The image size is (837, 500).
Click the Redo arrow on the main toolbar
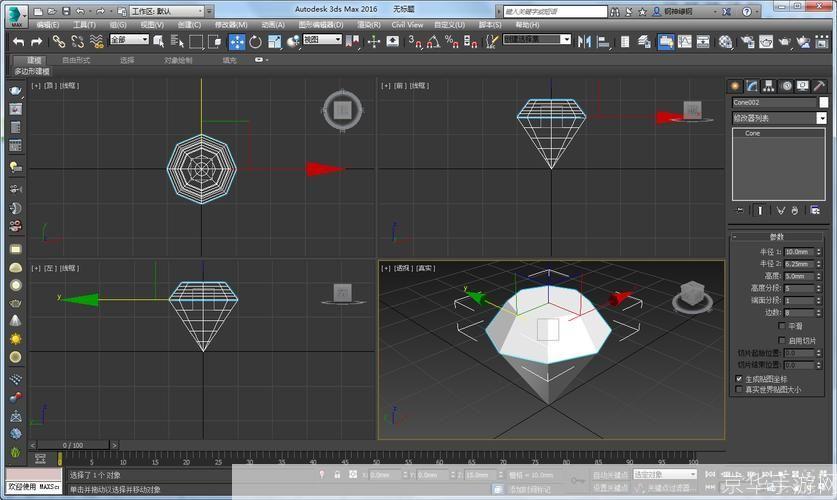pyautogui.click(x=36, y=41)
